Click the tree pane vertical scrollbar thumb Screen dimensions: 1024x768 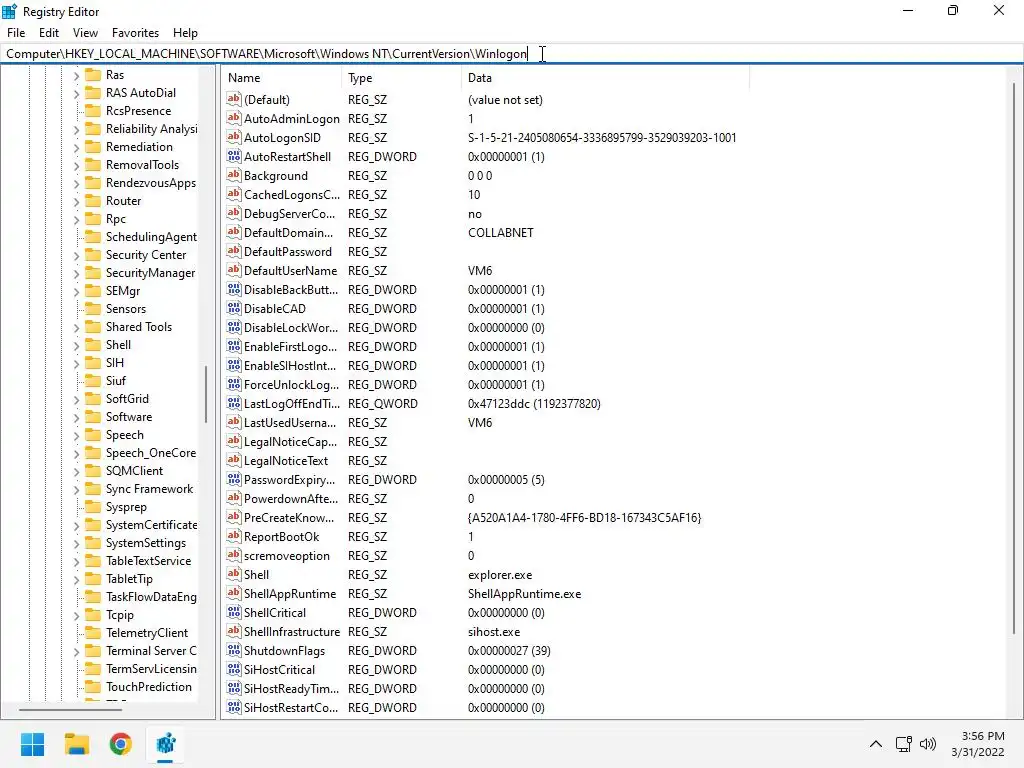[x=206, y=394]
